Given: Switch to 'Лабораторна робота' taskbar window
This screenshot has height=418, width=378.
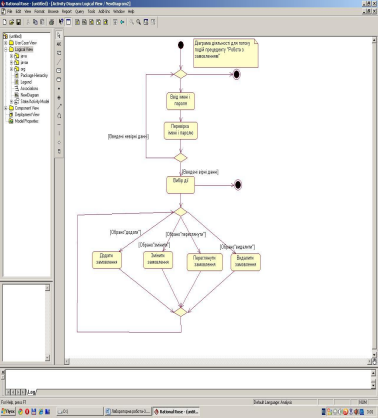Looking at the screenshot, I should pos(128,412).
